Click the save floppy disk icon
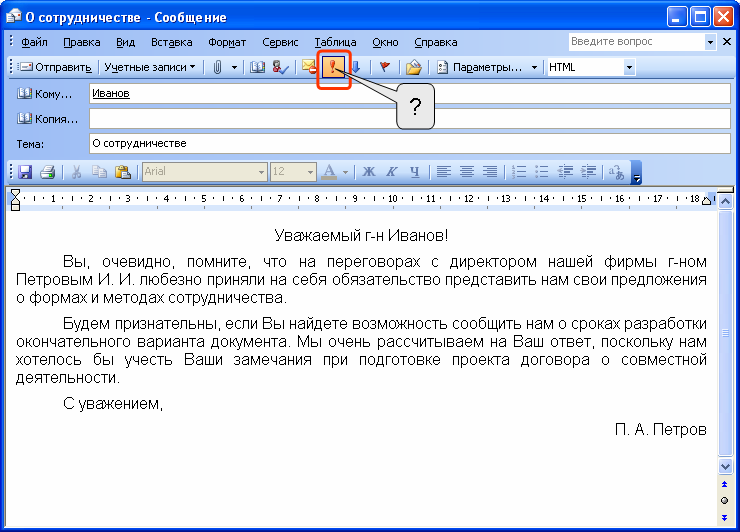740x532 pixels. pos(25,172)
